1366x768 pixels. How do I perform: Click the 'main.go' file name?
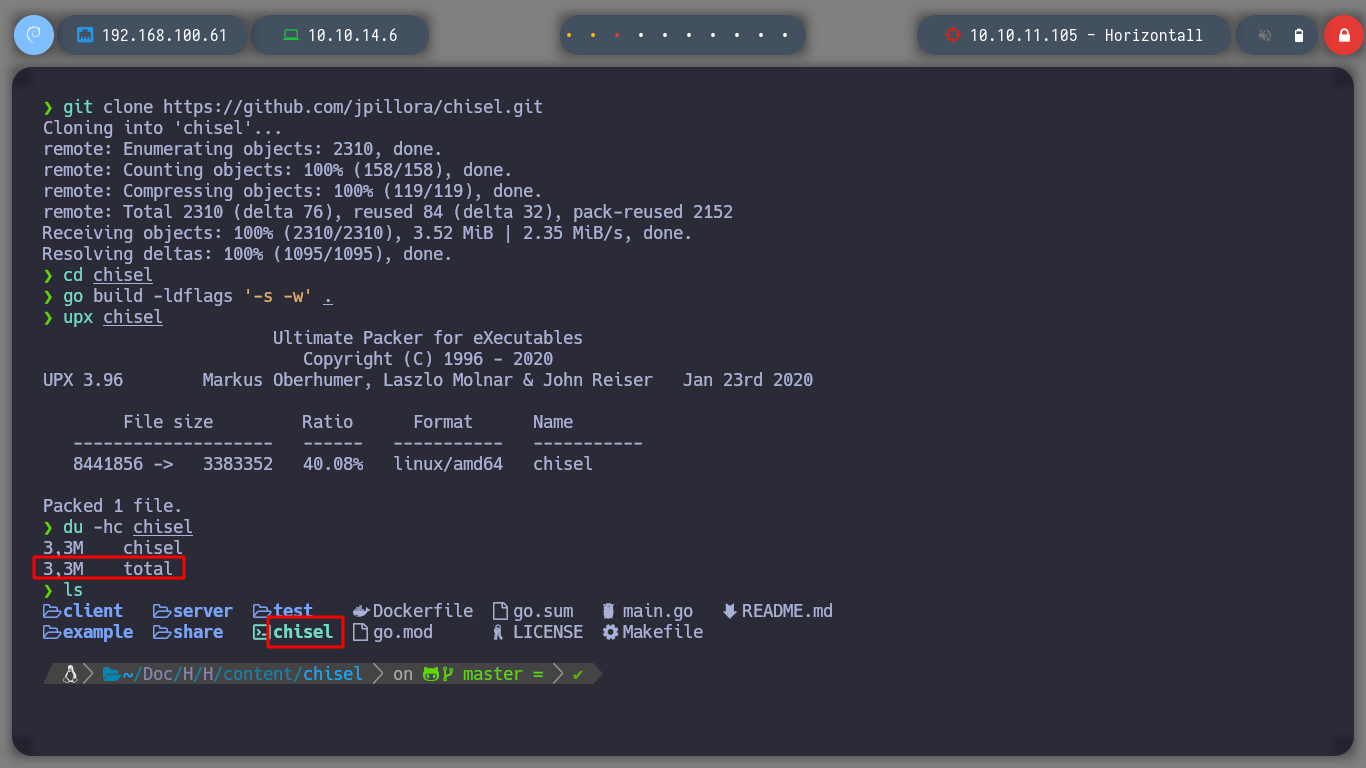[x=658, y=611]
